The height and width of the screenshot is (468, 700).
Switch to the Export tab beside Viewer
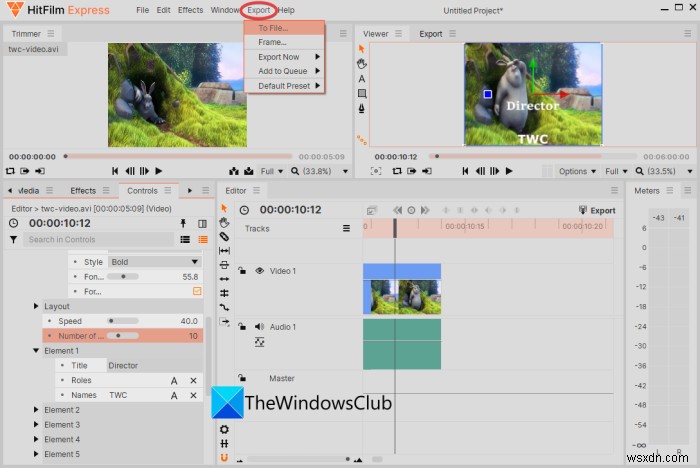tap(430, 34)
